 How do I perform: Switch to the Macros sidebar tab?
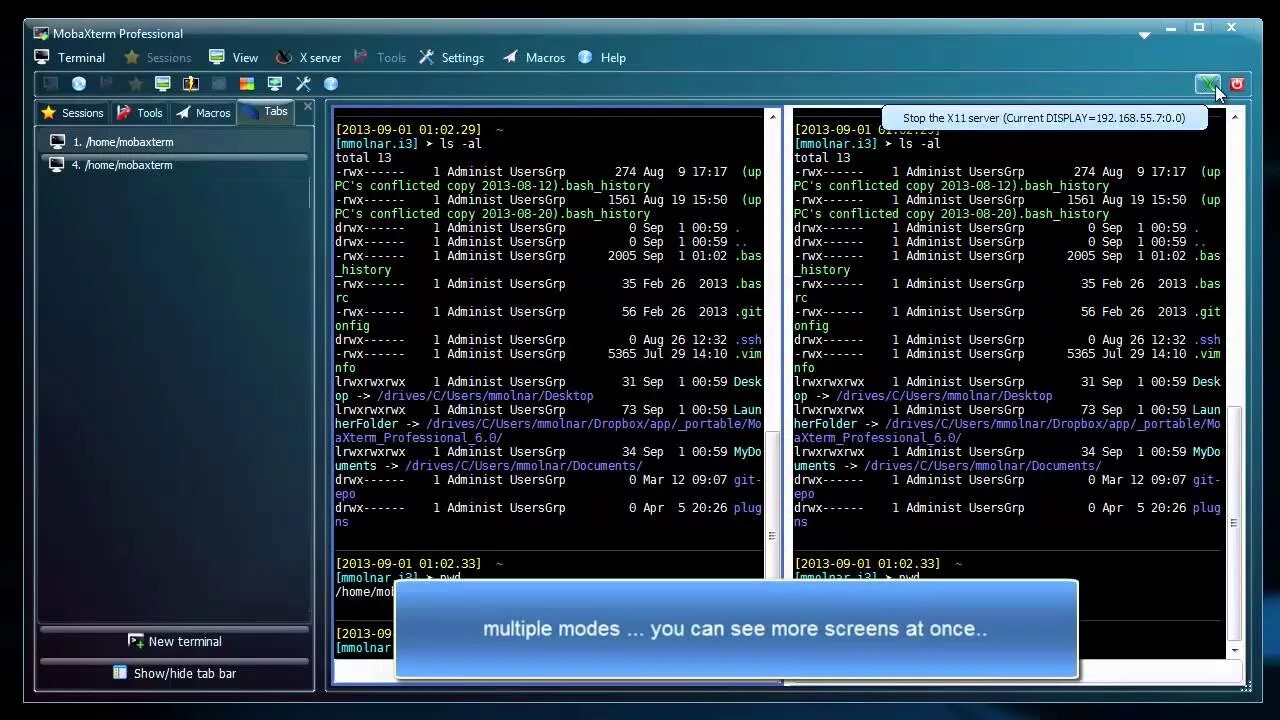pos(203,113)
